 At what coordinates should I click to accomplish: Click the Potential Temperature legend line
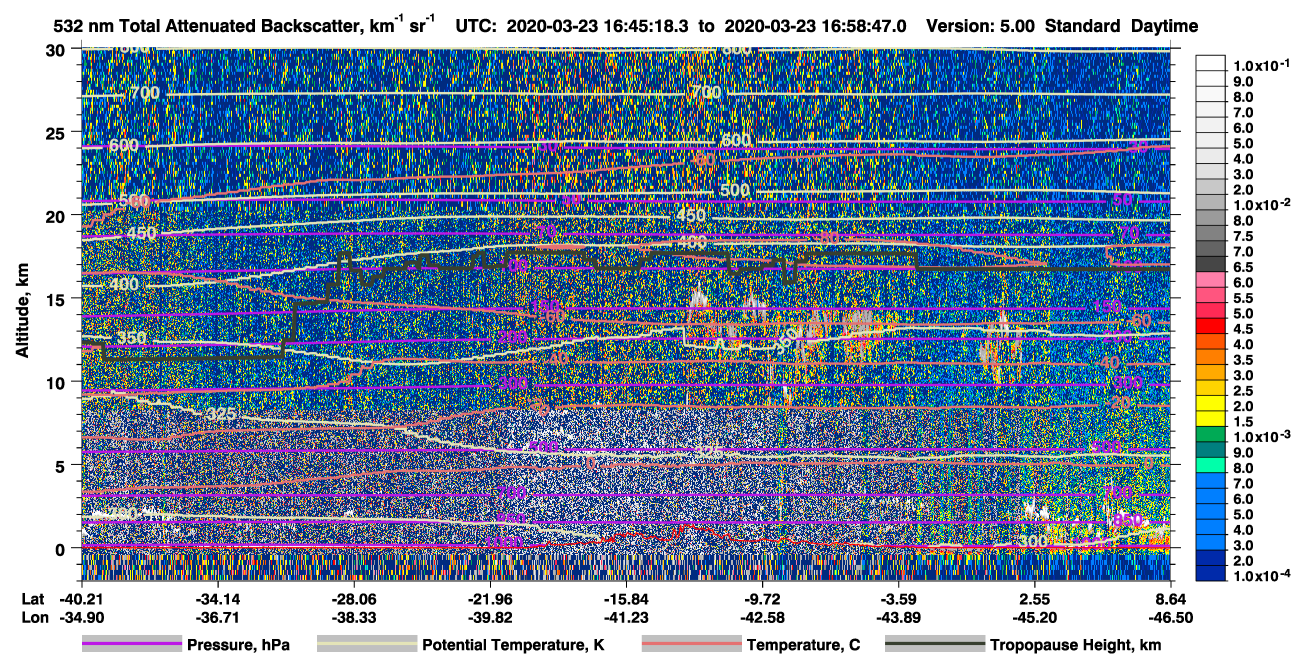click(x=366, y=645)
